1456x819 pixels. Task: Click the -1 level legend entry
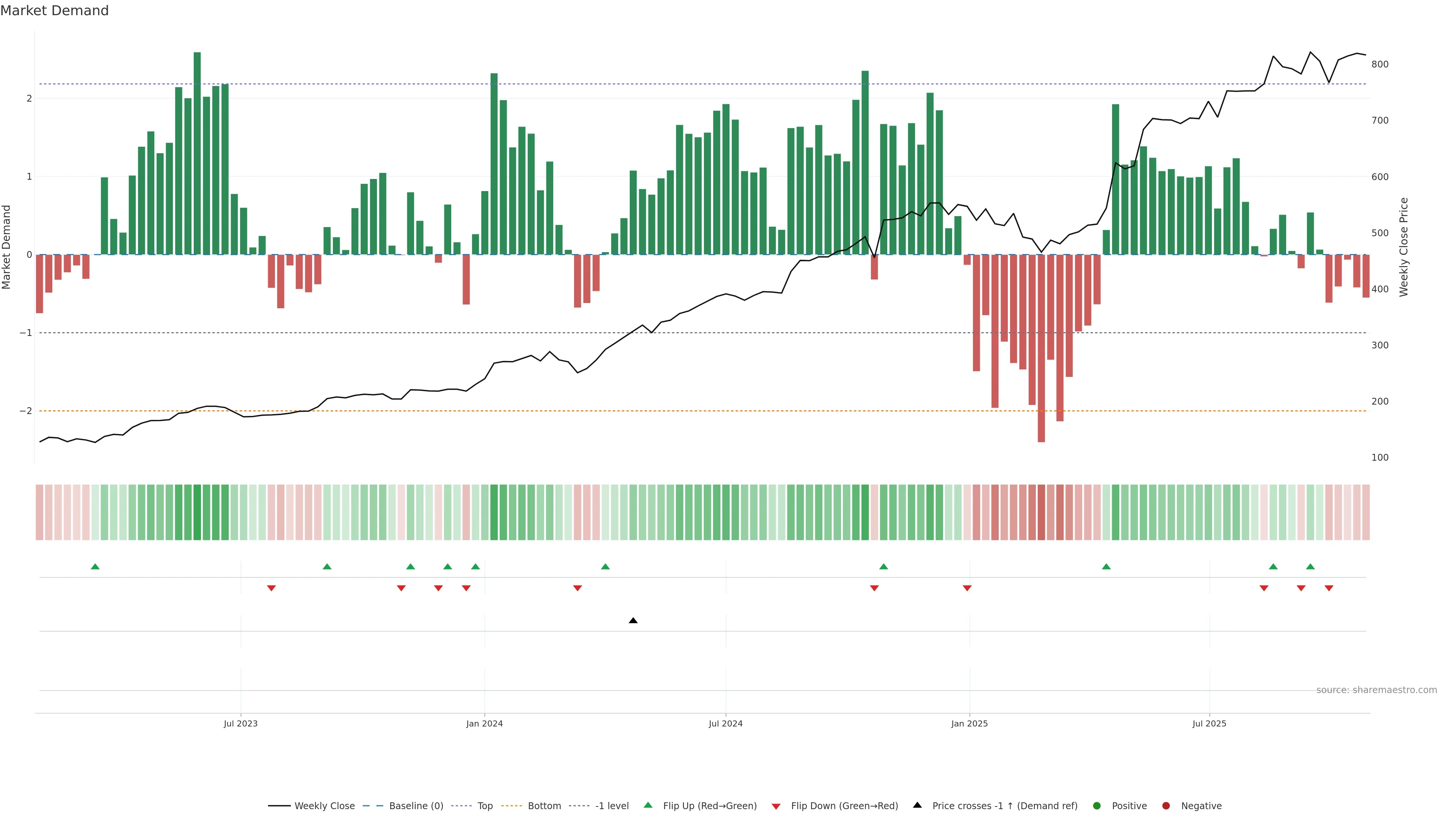pyautogui.click(x=612, y=806)
